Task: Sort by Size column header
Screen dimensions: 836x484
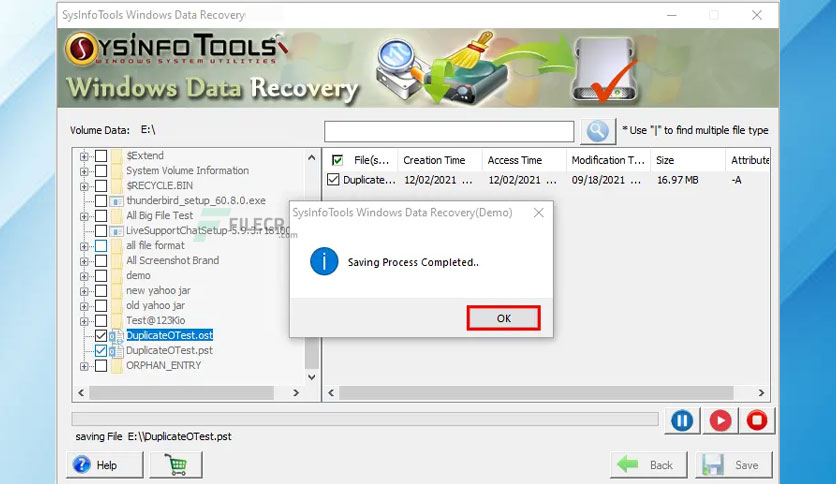Action: 688,160
